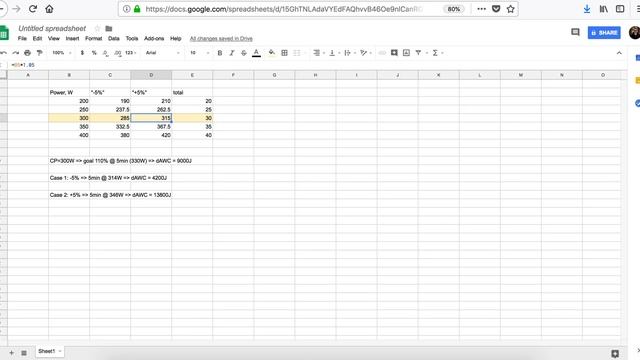640x360 pixels.
Task: Format selection as currency
Action: tap(82, 53)
